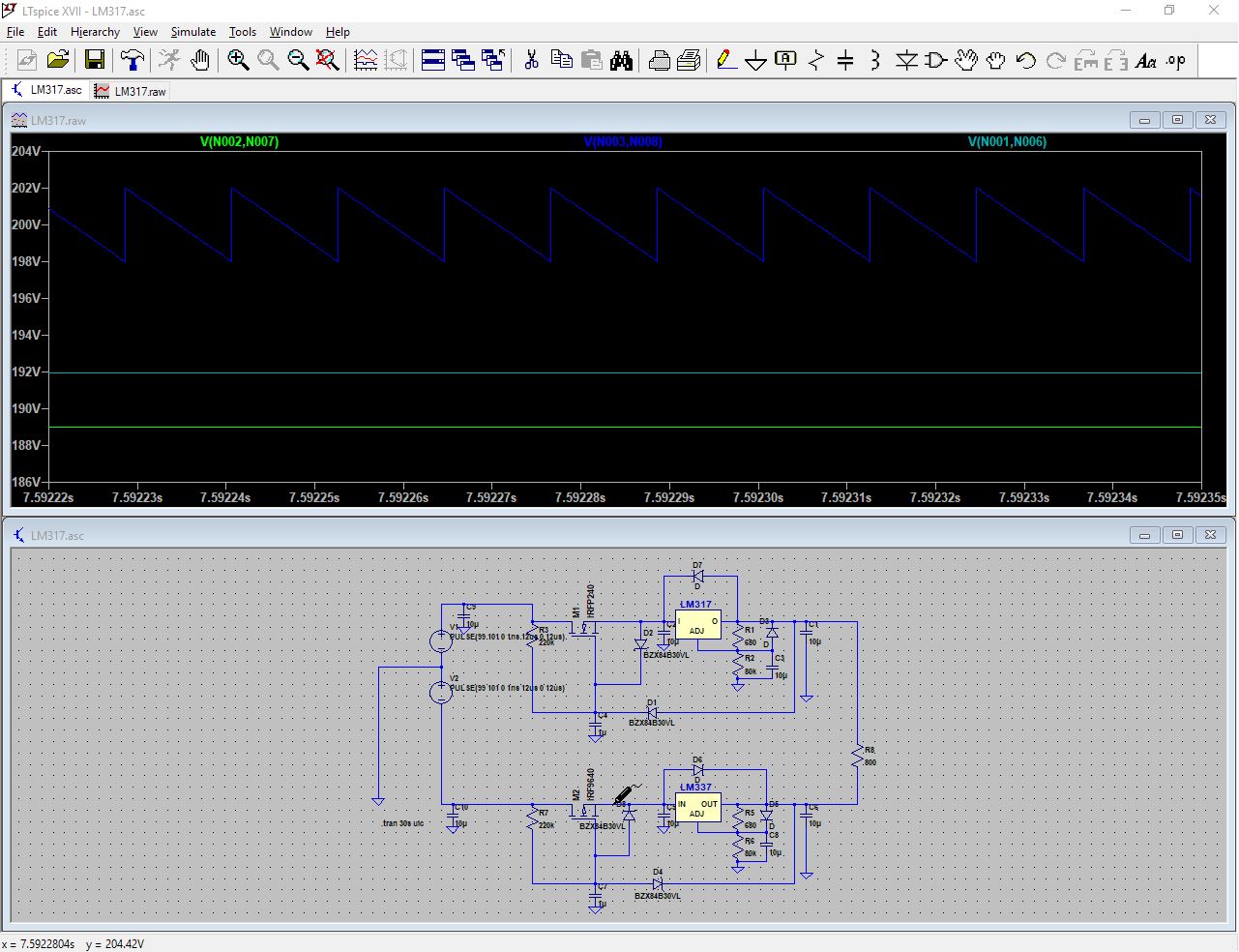
Task: Open the Hierarchy menu
Action: (95, 32)
